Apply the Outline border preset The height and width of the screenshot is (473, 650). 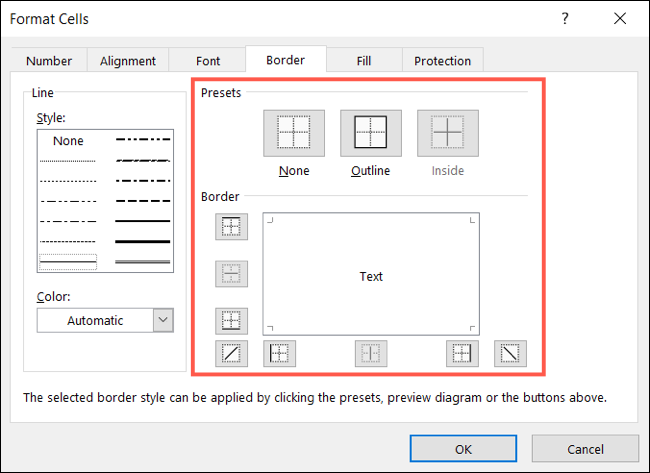[370, 132]
